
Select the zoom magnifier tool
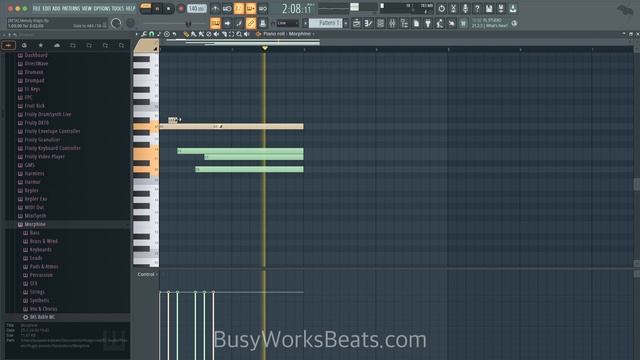(239, 34)
